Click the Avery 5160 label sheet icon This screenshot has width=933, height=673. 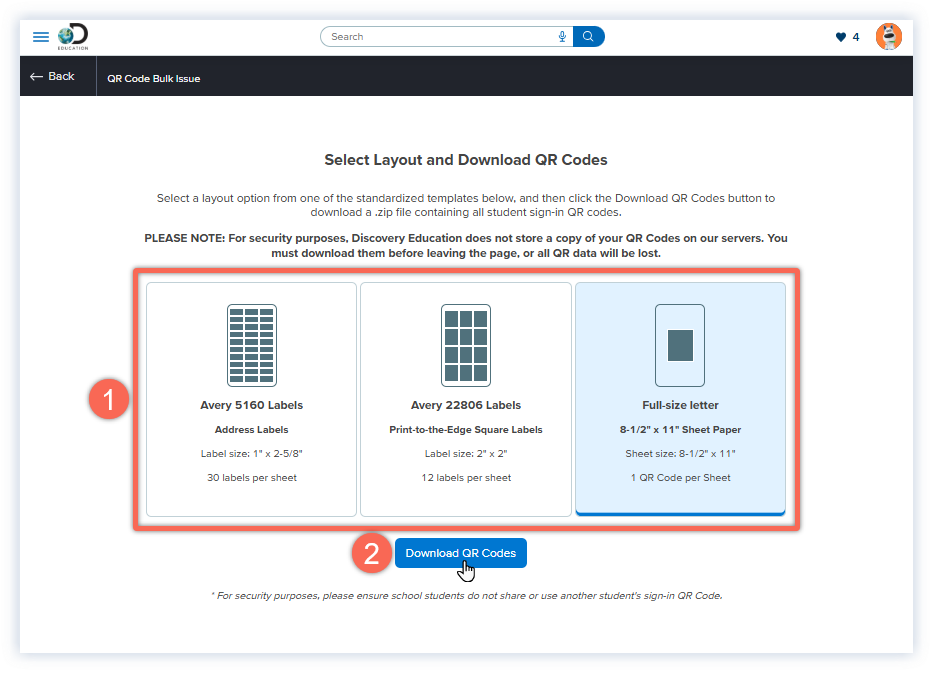click(250, 344)
